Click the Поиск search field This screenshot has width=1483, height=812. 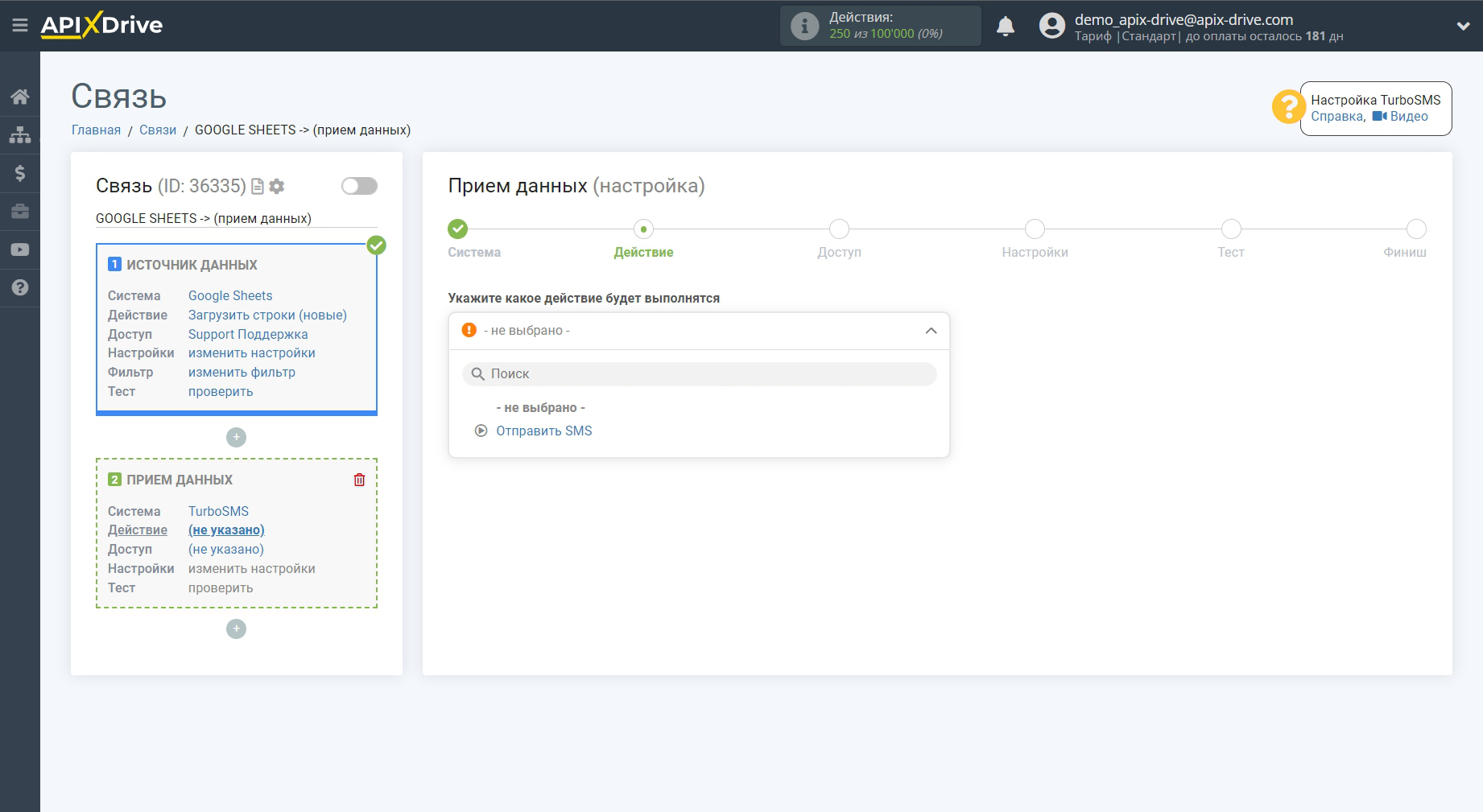[x=699, y=374]
